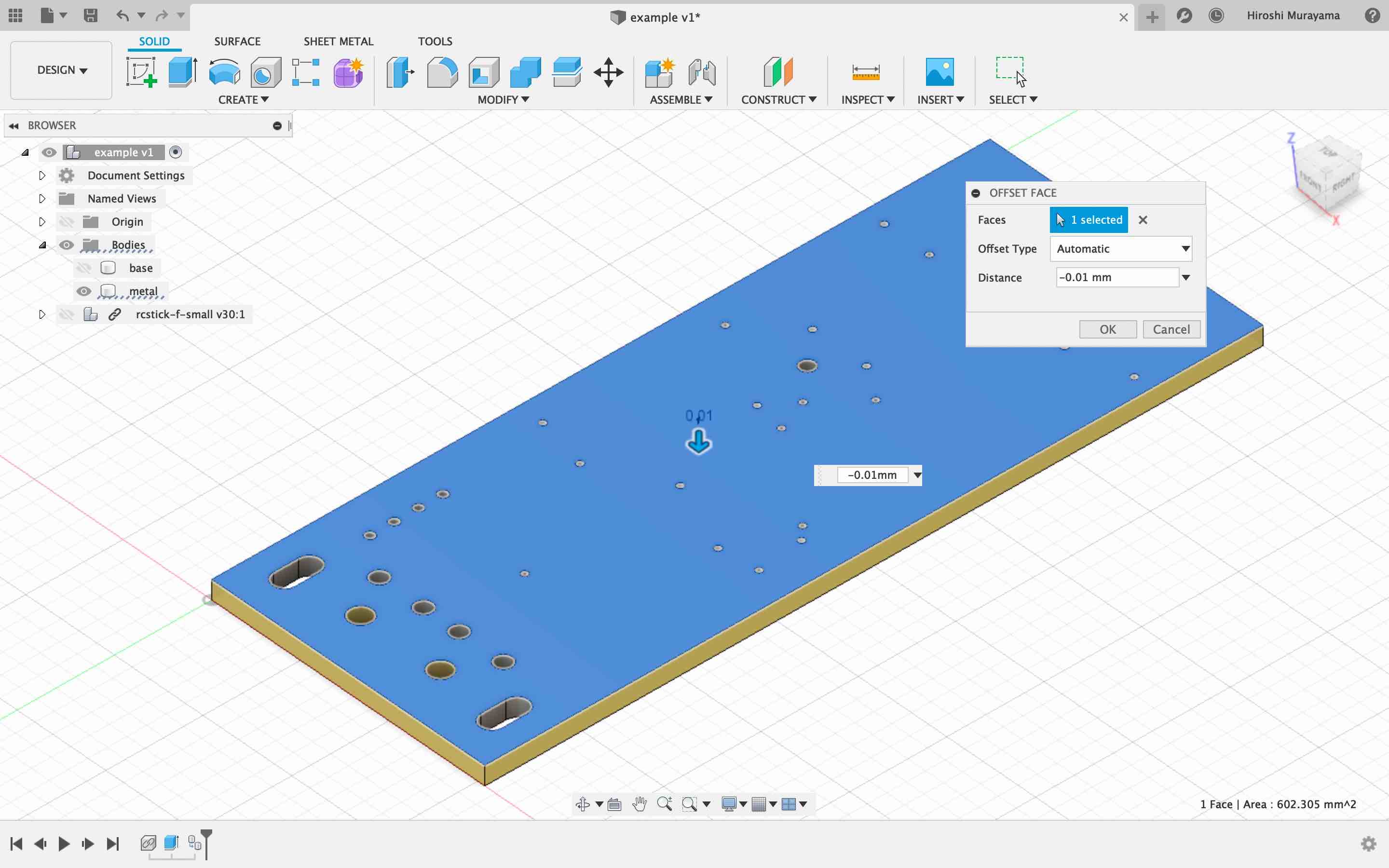This screenshot has width=1389, height=868.
Task: Switch to the SURFACE tab
Action: click(237, 41)
